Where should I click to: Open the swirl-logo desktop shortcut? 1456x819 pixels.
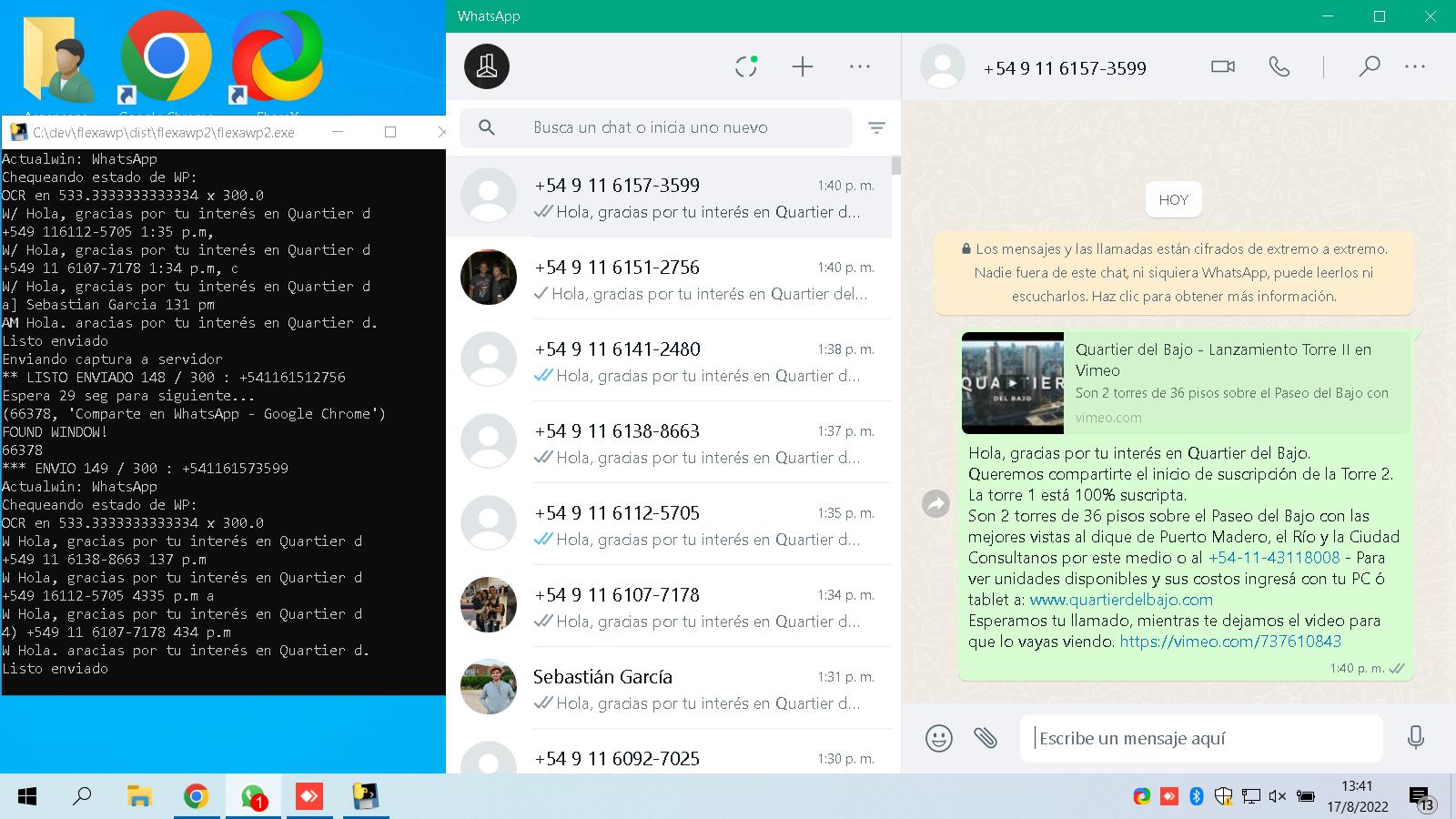coord(276,59)
